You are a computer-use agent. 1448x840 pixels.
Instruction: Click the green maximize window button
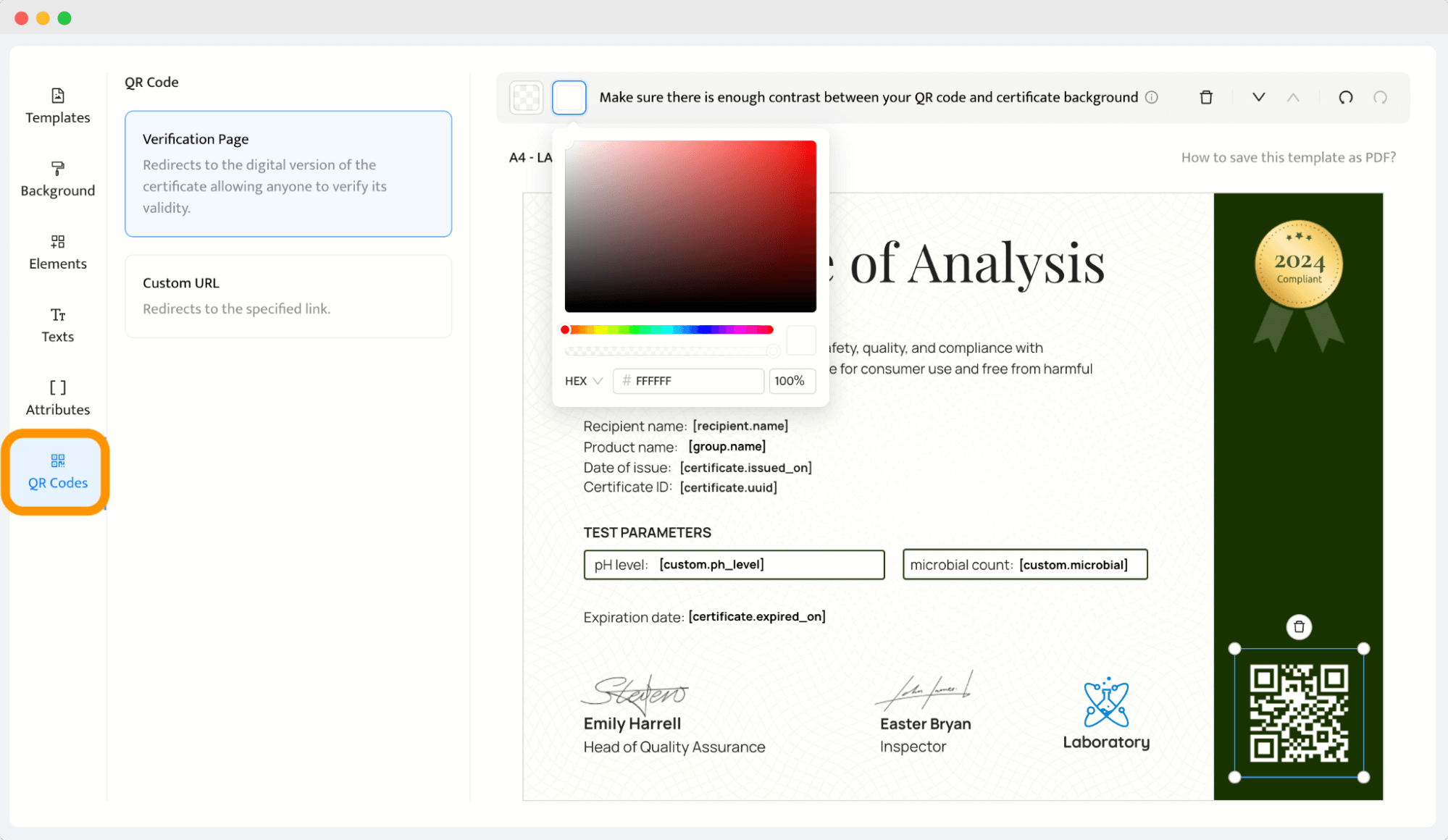coord(64,18)
